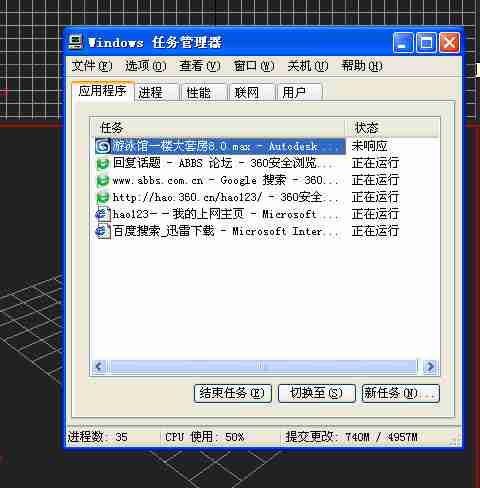Switch to the 应用程序 tab
This screenshot has height=488, width=480.
[x=103, y=91]
